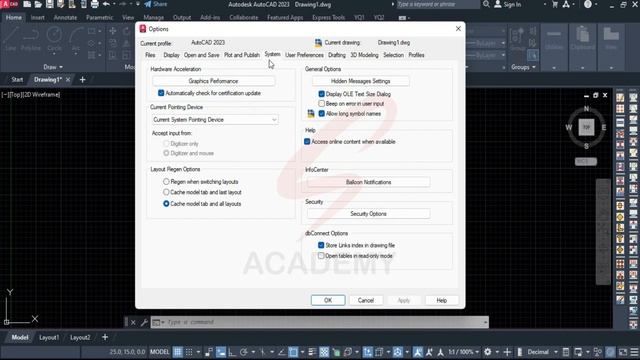Click the search magnifier icon in title bar
640x360 pixels.
(486, 4)
